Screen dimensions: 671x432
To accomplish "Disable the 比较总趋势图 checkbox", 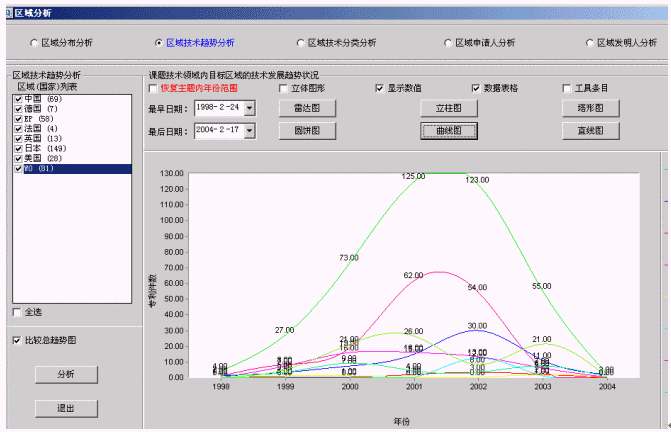I will tap(17, 340).
